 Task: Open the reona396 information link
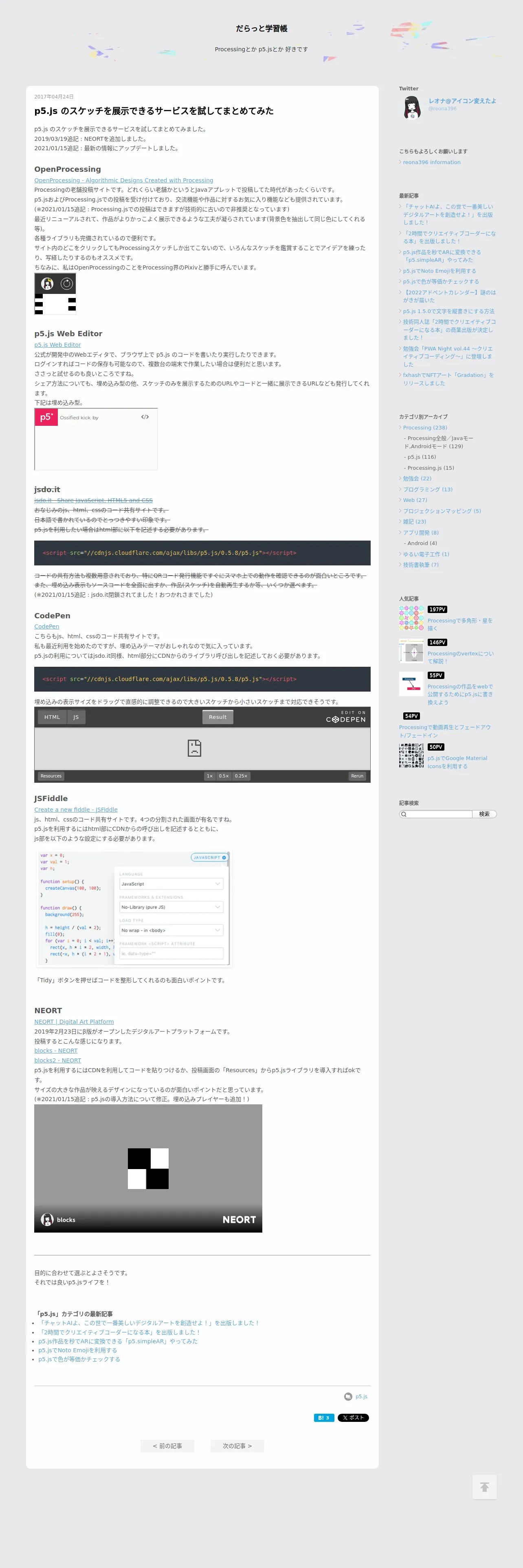click(x=432, y=162)
